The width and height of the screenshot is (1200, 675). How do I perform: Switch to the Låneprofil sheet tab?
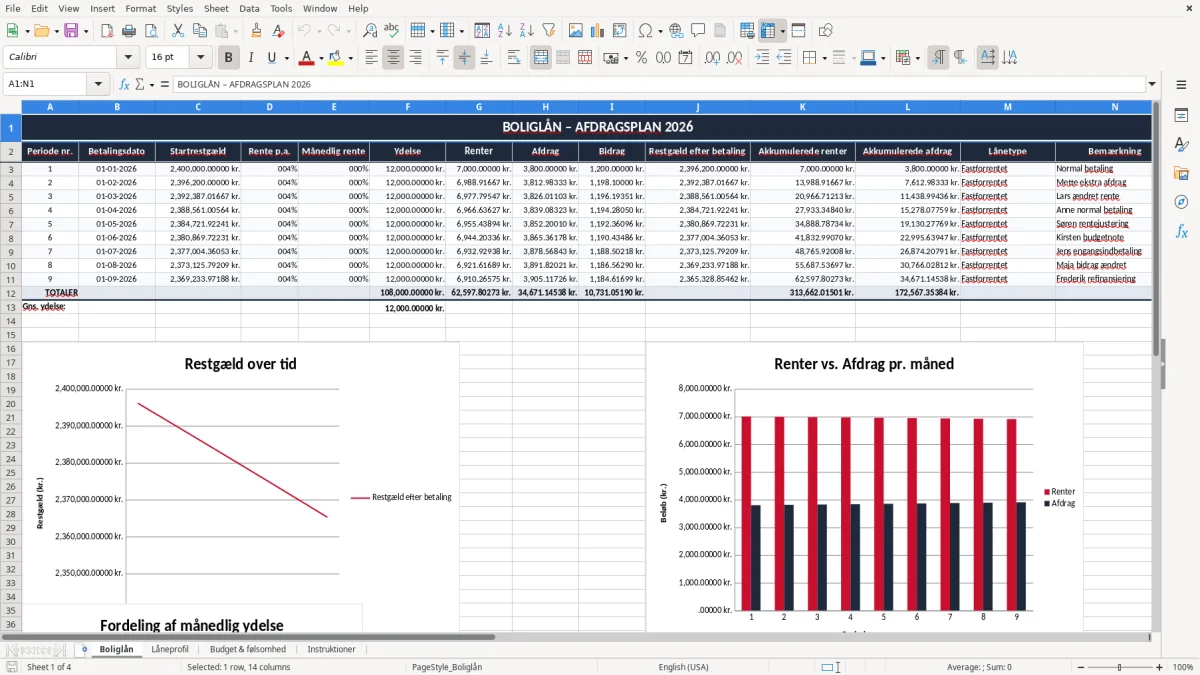170,649
